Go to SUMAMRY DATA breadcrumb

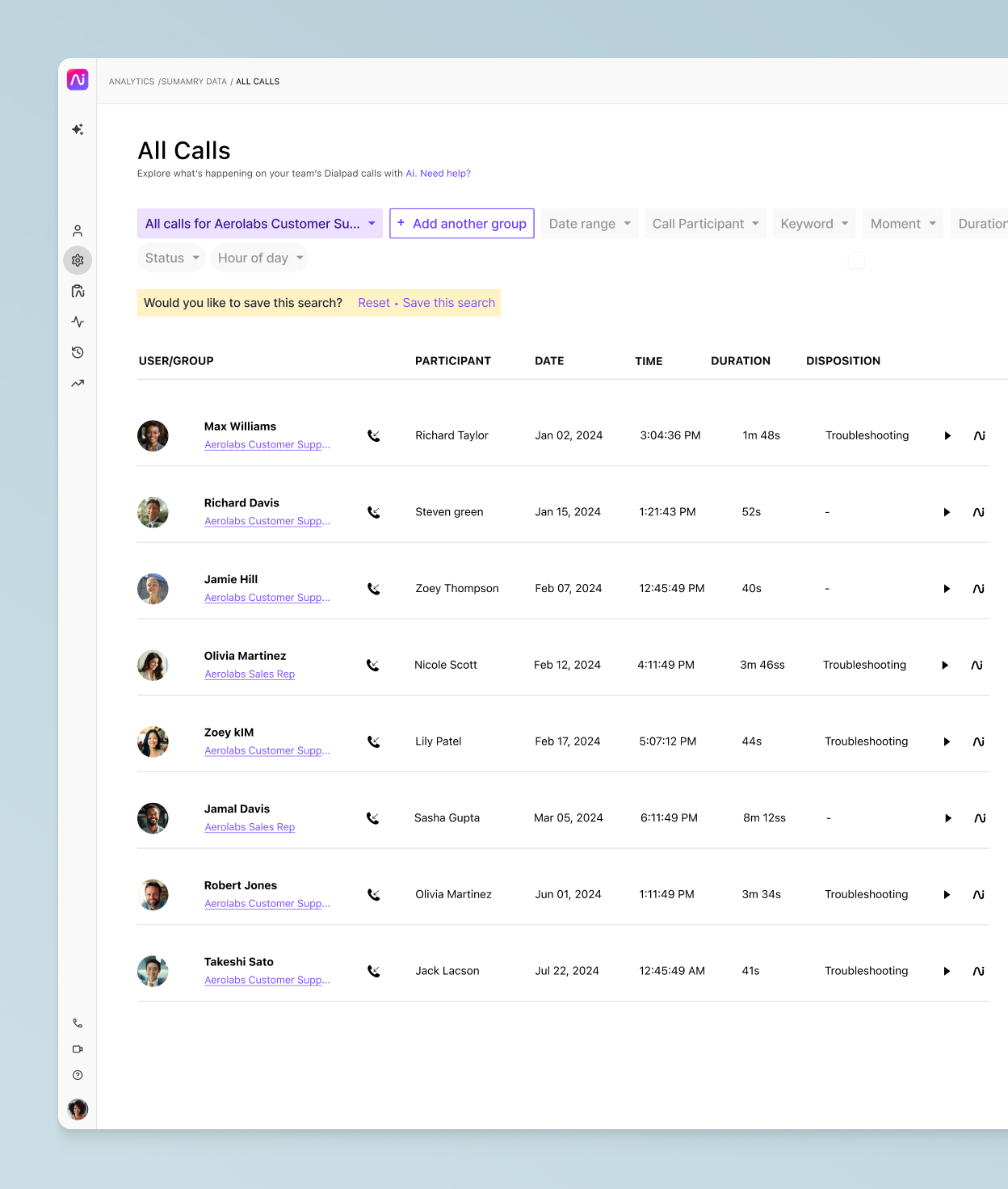pyautogui.click(x=194, y=82)
